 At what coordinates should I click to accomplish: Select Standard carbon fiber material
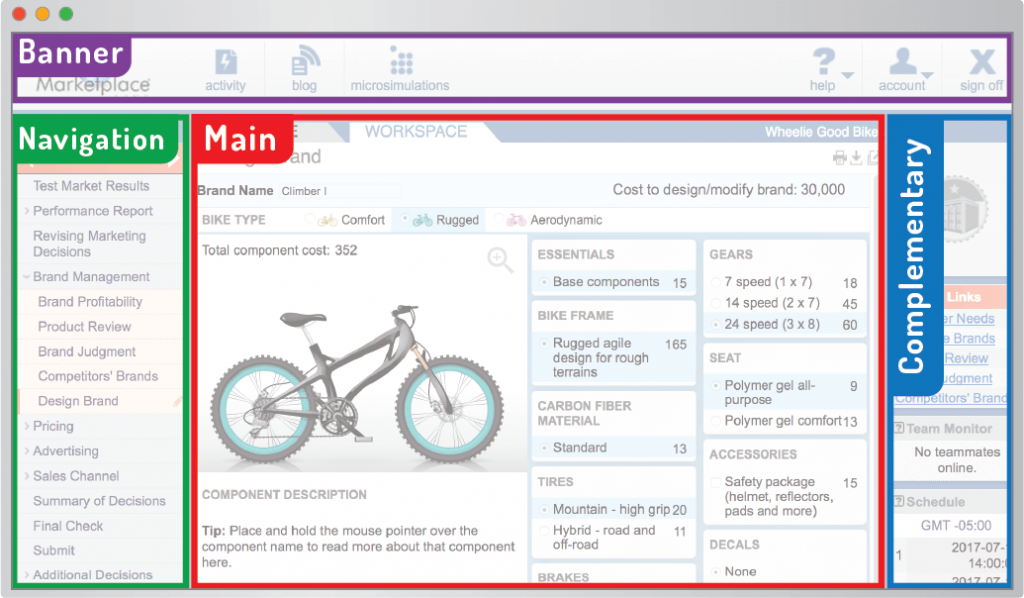click(544, 448)
